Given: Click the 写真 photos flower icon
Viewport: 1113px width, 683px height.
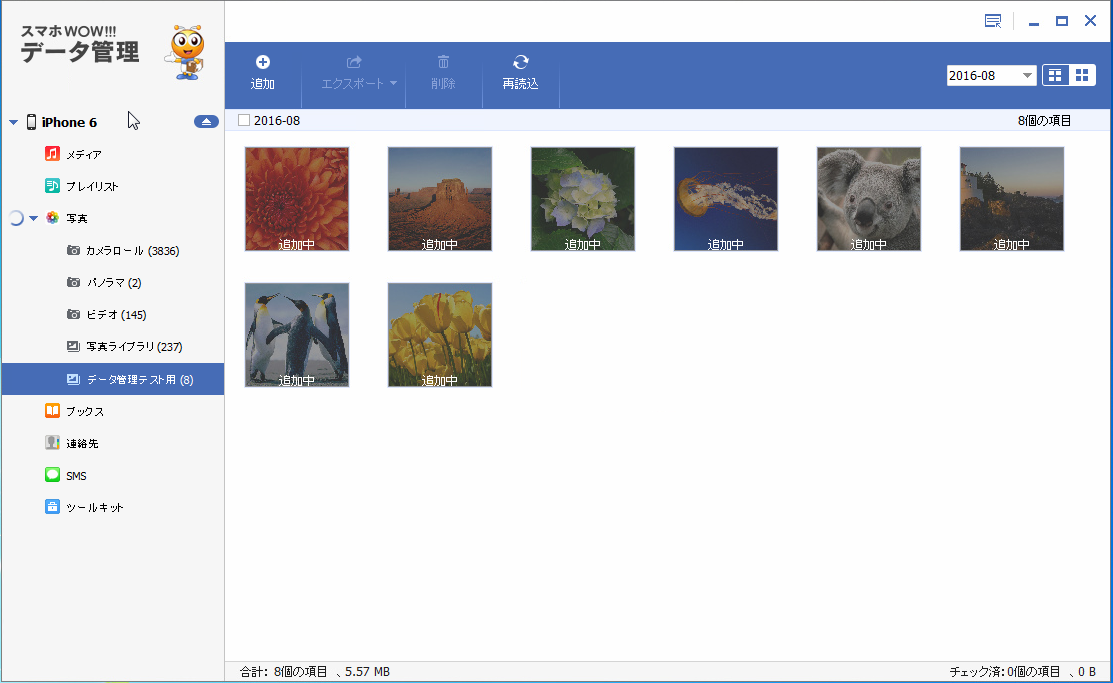Looking at the screenshot, I should tap(53, 218).
